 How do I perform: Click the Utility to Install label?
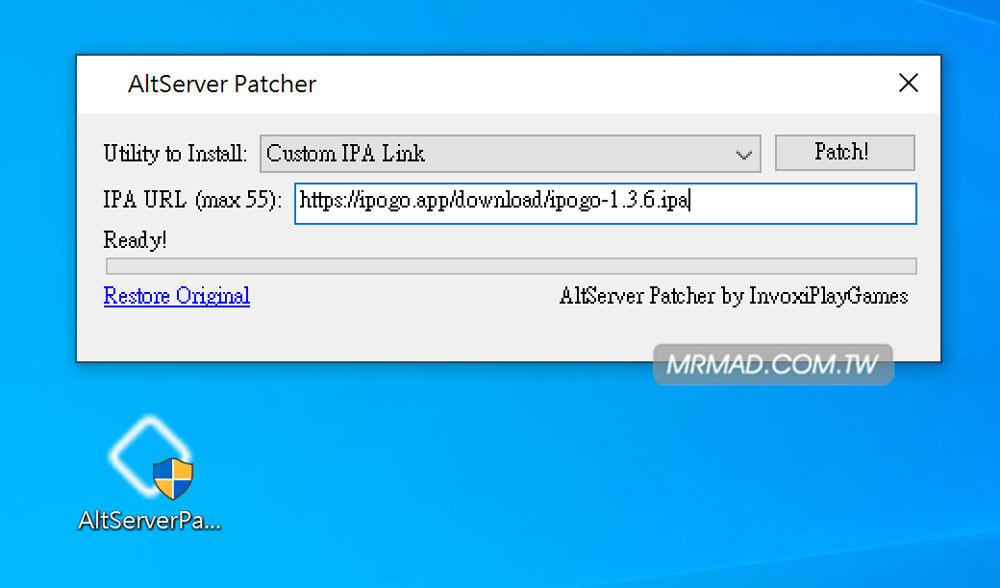(x=175, y=154)
